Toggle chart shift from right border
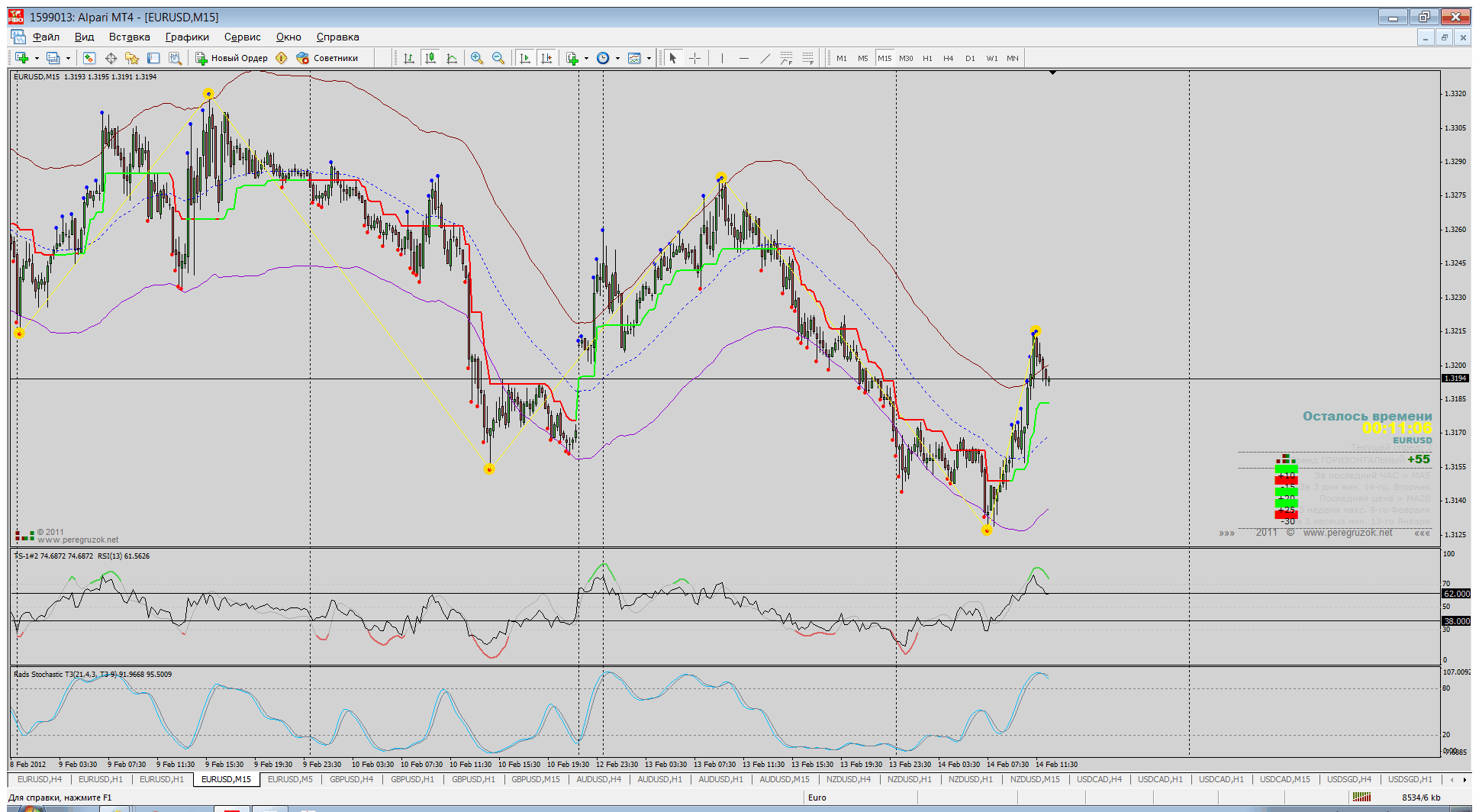This screenshot has width=1479, height=812. pyautogui.click(x=546, y=58)
